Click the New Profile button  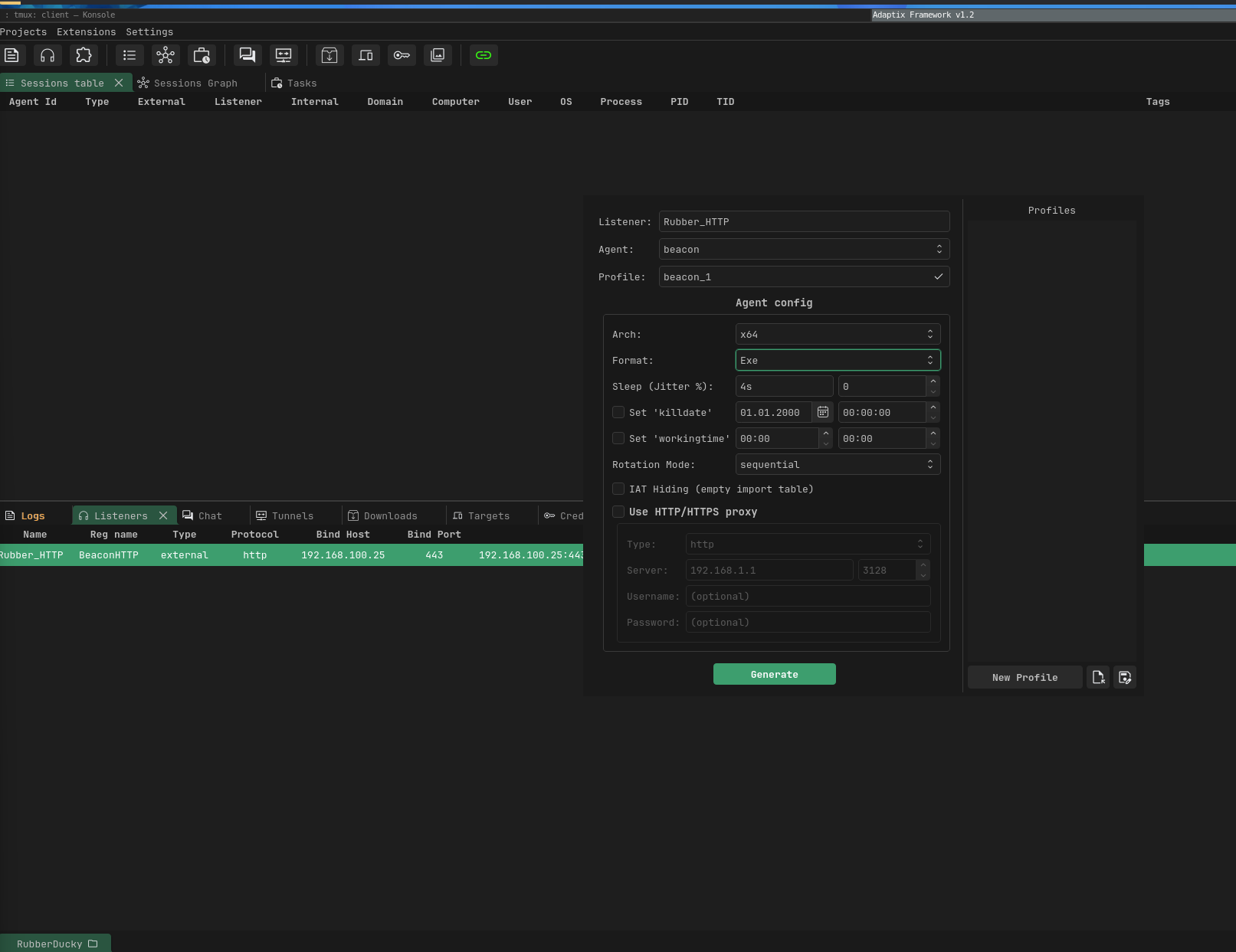click(1025, 677)
